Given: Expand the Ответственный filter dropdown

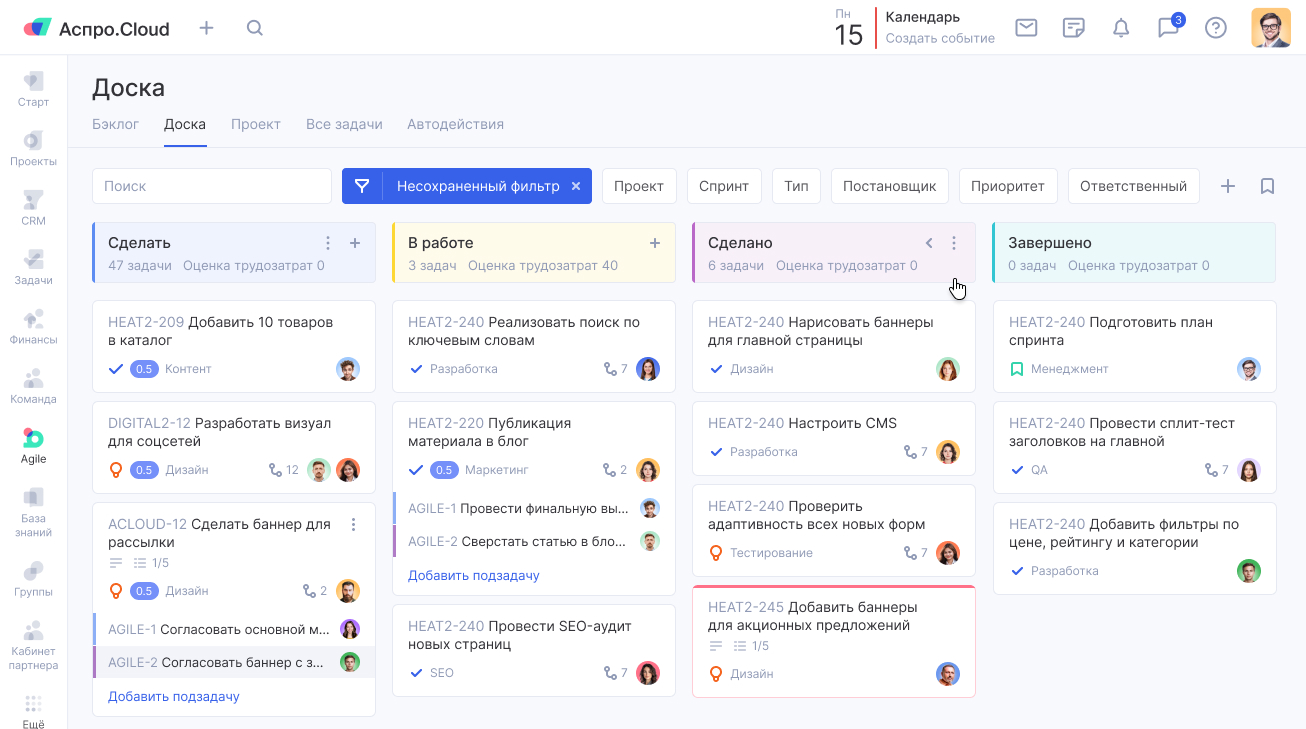Looking at the screenshot, I should point(1133,186).
